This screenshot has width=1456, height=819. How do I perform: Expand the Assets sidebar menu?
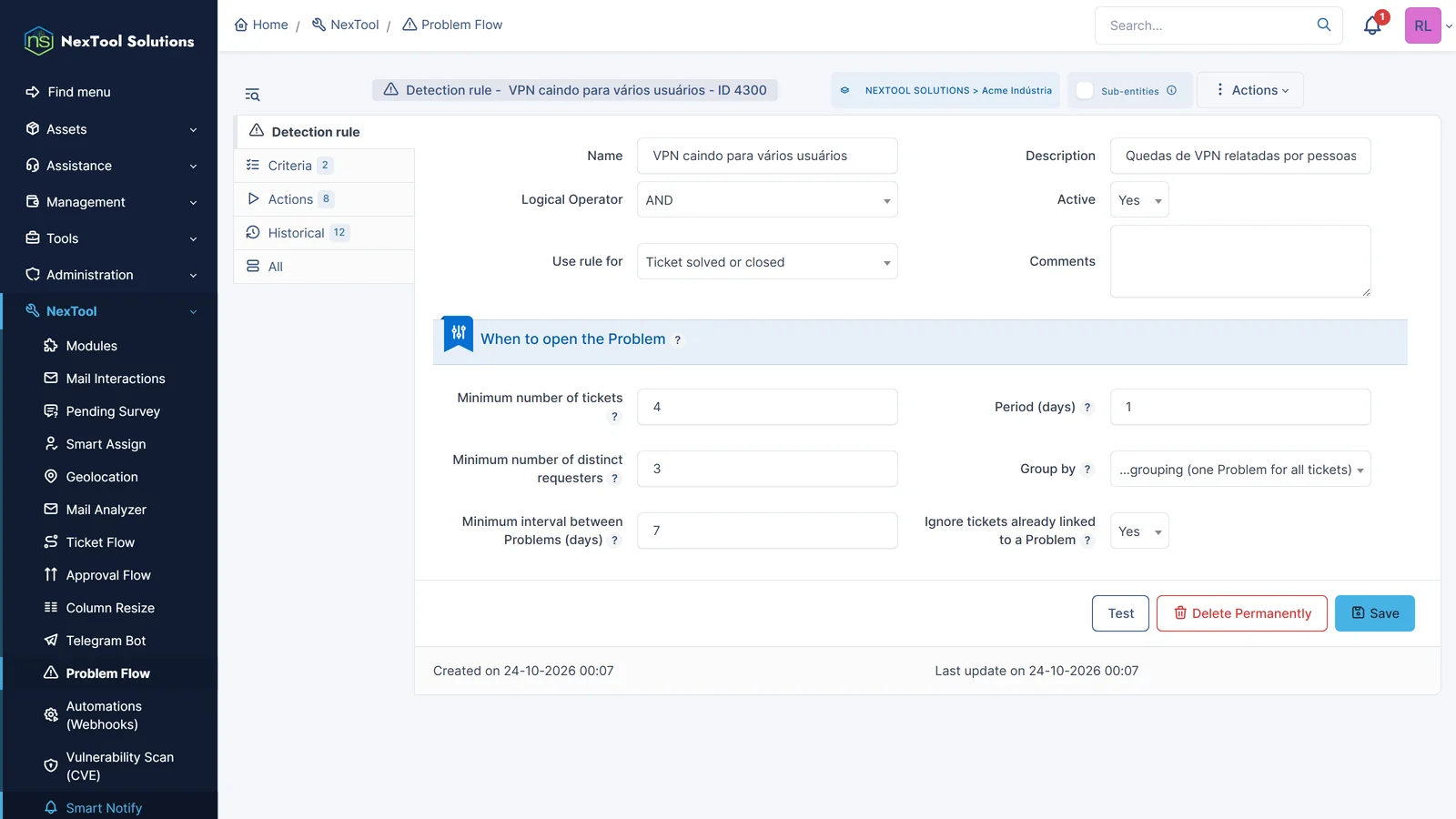[109, 129]
